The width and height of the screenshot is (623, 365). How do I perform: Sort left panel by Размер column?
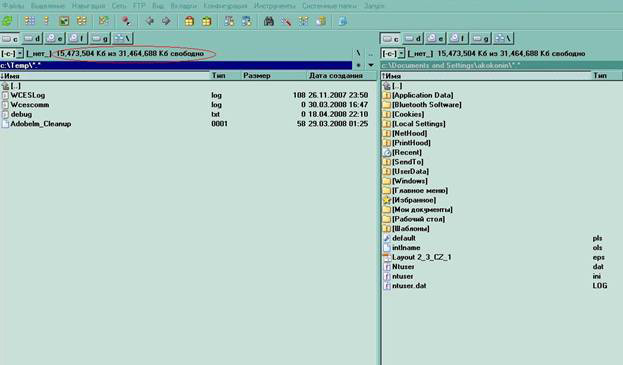click(274, 75)
